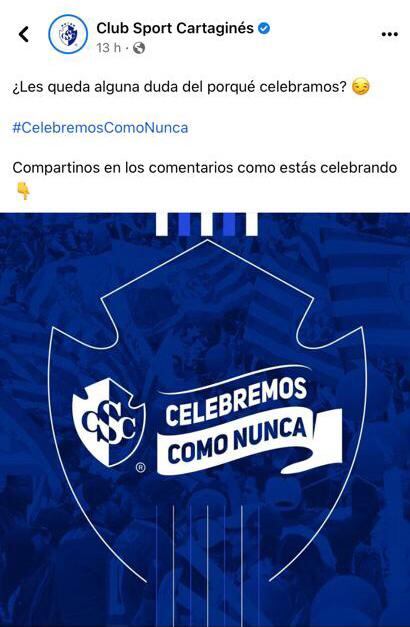The width and height of the screenshot is (410, 627).
Task: Click the blue verified badge
Action: tap(264, 28)
